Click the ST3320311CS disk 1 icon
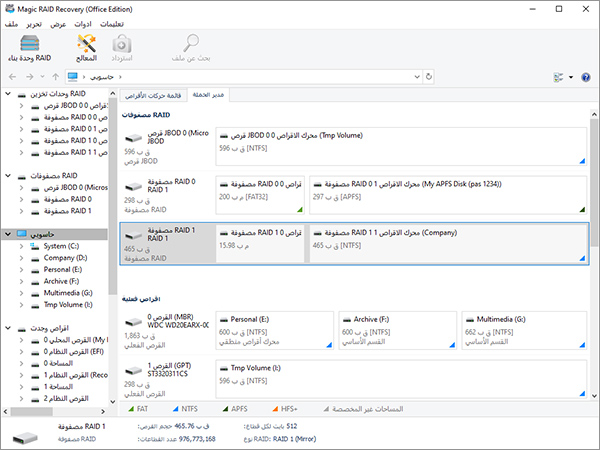600x450 pixels. pyautogui.click(x=133, y=370)
